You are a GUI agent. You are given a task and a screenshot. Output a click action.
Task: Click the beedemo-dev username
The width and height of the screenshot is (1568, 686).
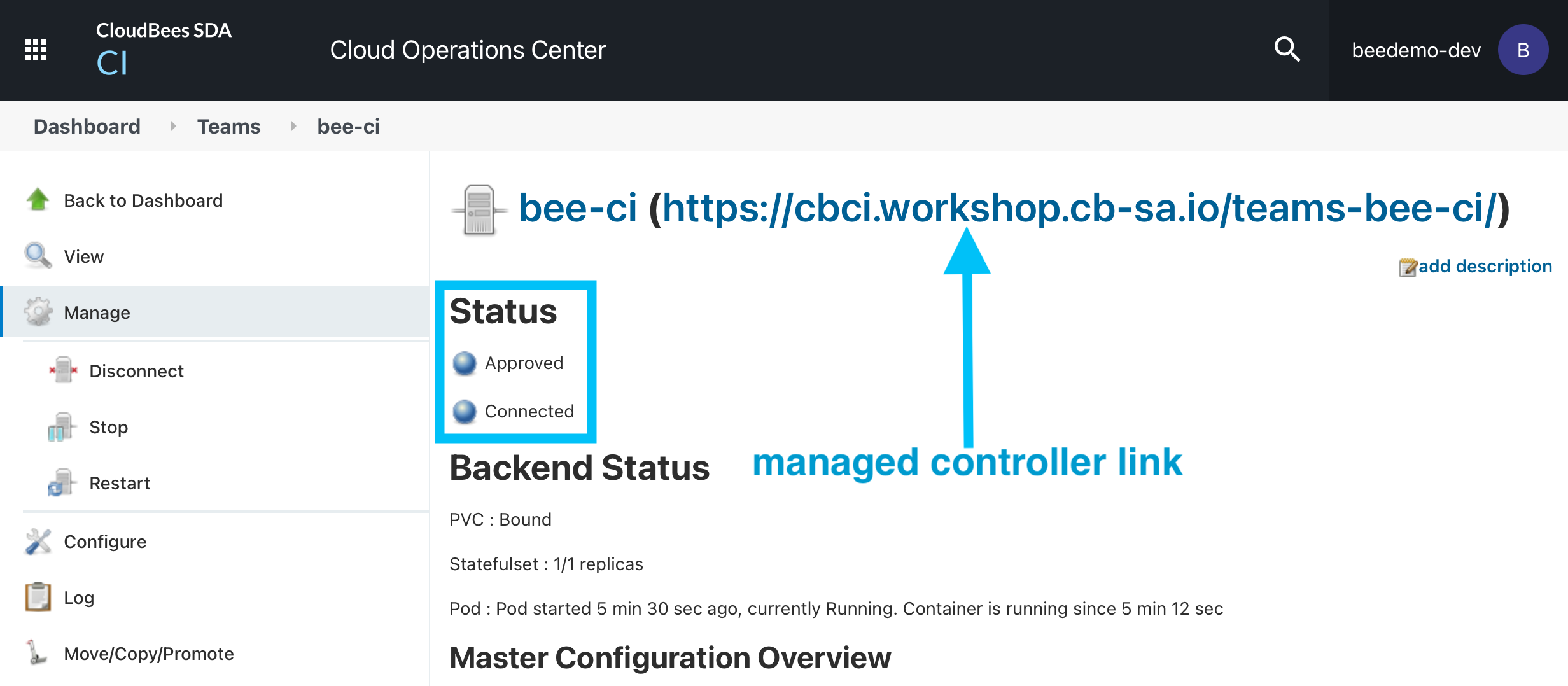[x=1416, y=50]
